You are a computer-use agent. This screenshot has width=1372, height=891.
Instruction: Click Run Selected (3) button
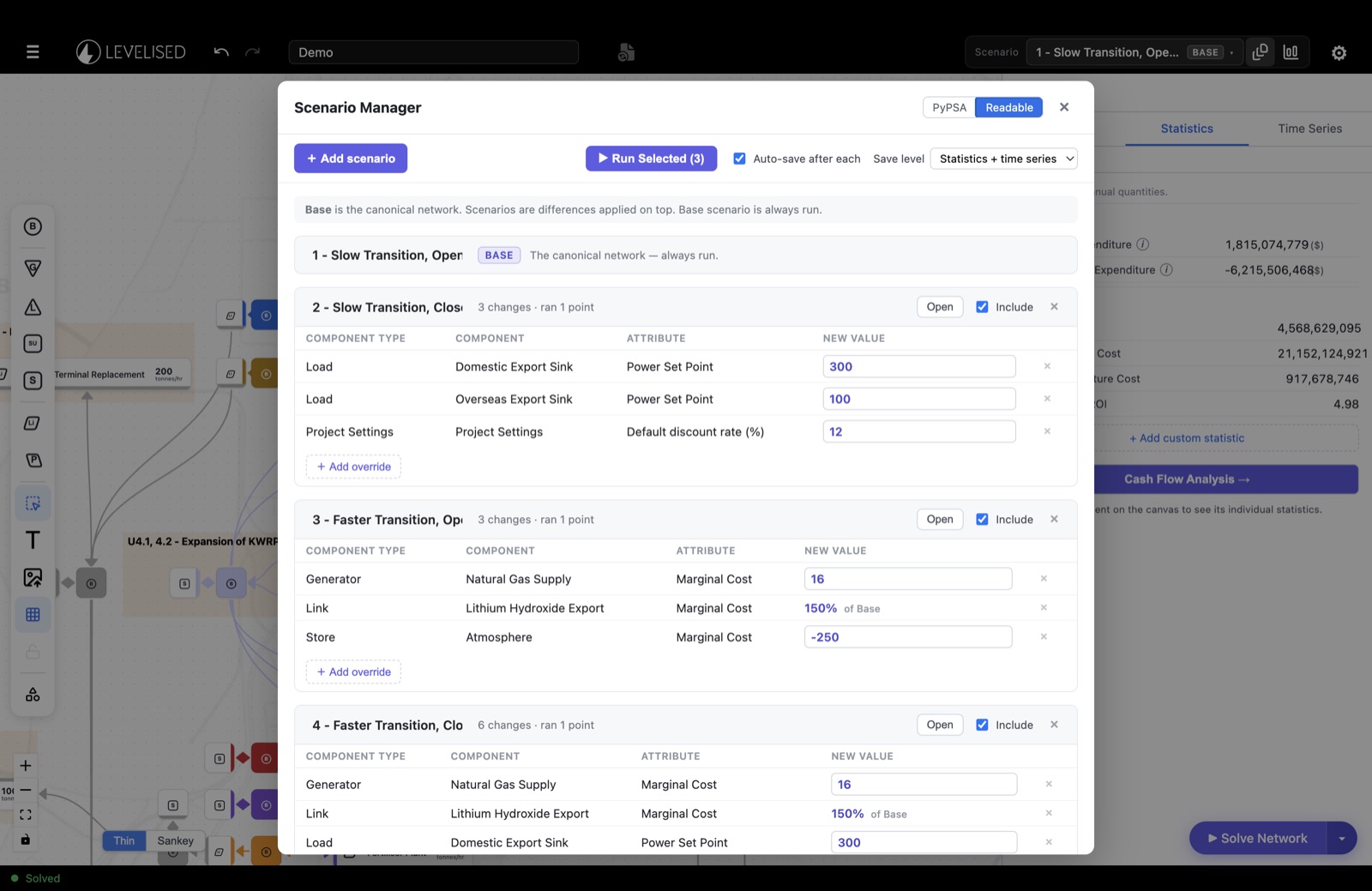[x=652, y=159]
